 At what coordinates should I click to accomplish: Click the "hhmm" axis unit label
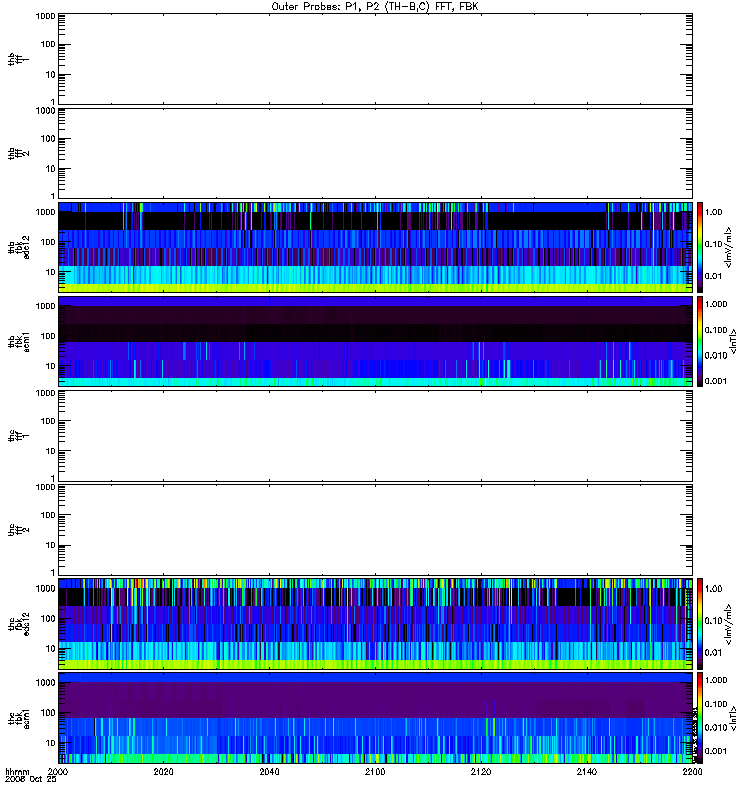click(17, 772)
